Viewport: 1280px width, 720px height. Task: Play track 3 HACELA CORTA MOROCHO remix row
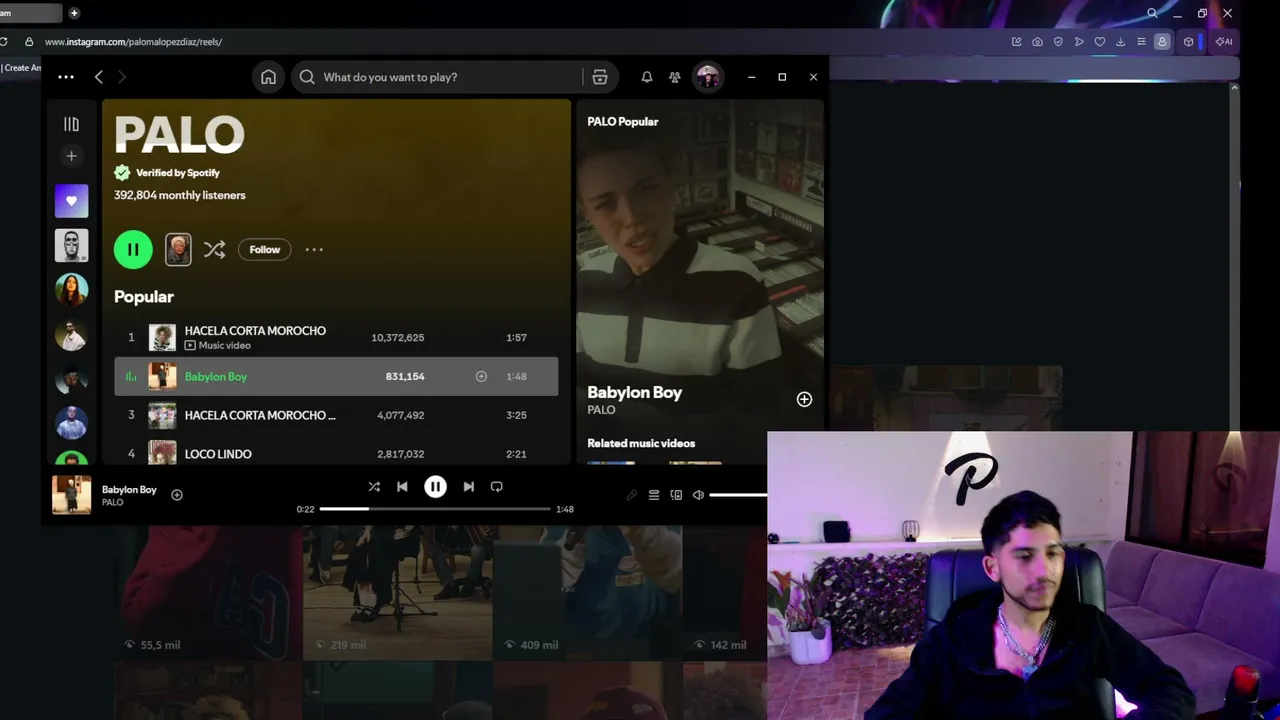click(x=336, y=415)
